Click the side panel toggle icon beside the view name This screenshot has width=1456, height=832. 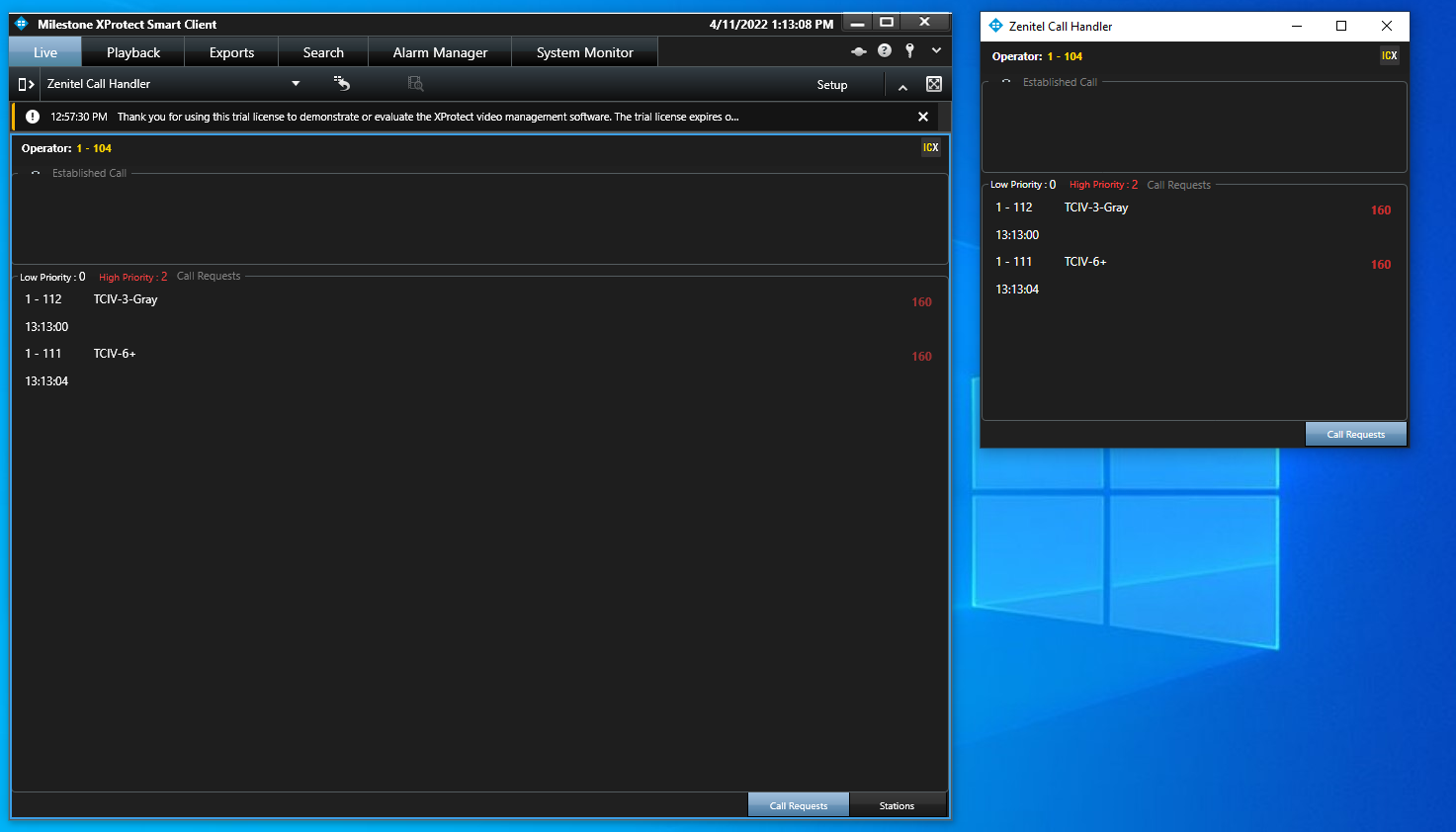[26, 84]
